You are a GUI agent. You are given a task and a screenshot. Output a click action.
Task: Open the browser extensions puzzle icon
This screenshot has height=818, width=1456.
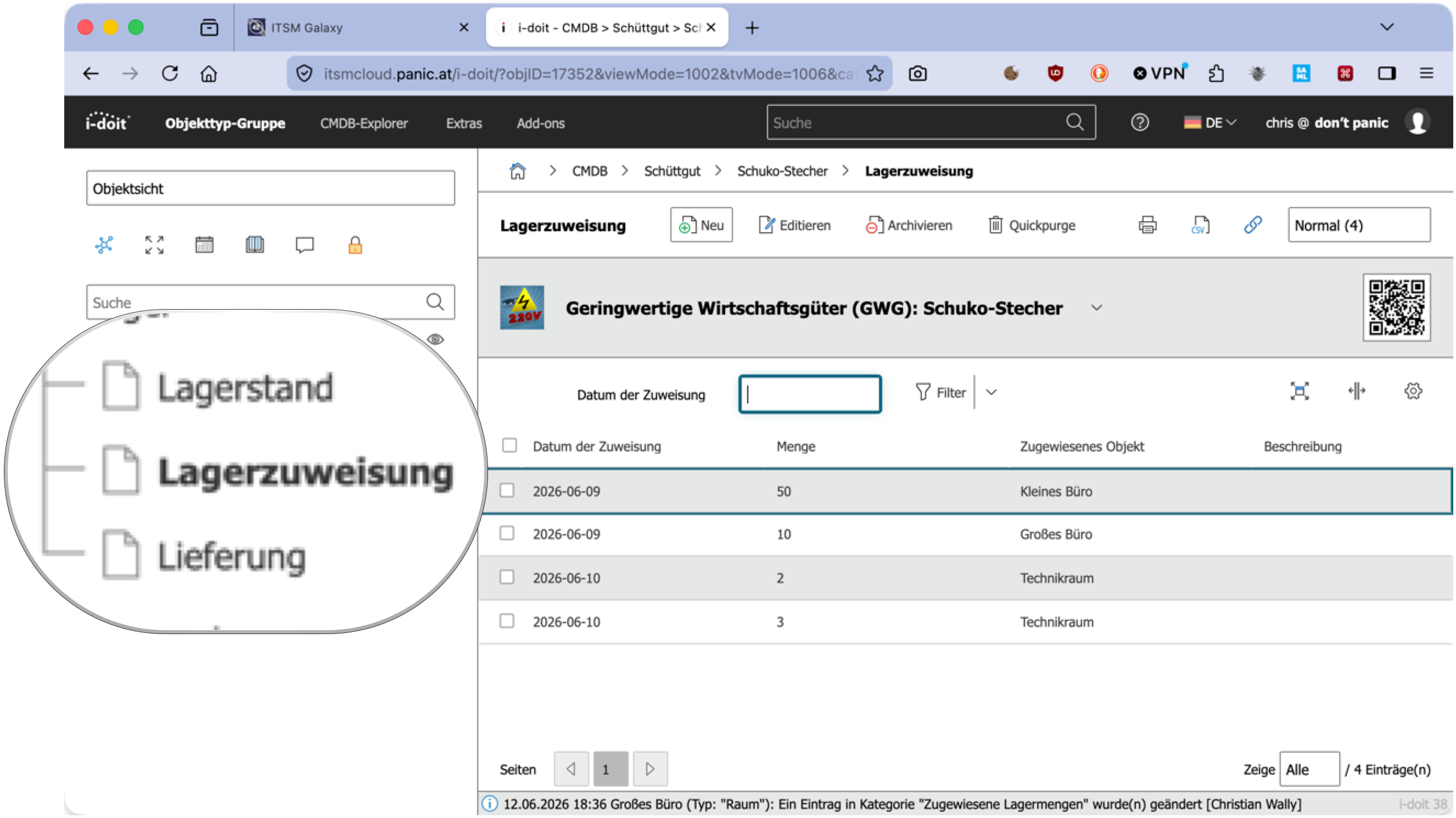pyautogui.click(x=1216, y=74)
